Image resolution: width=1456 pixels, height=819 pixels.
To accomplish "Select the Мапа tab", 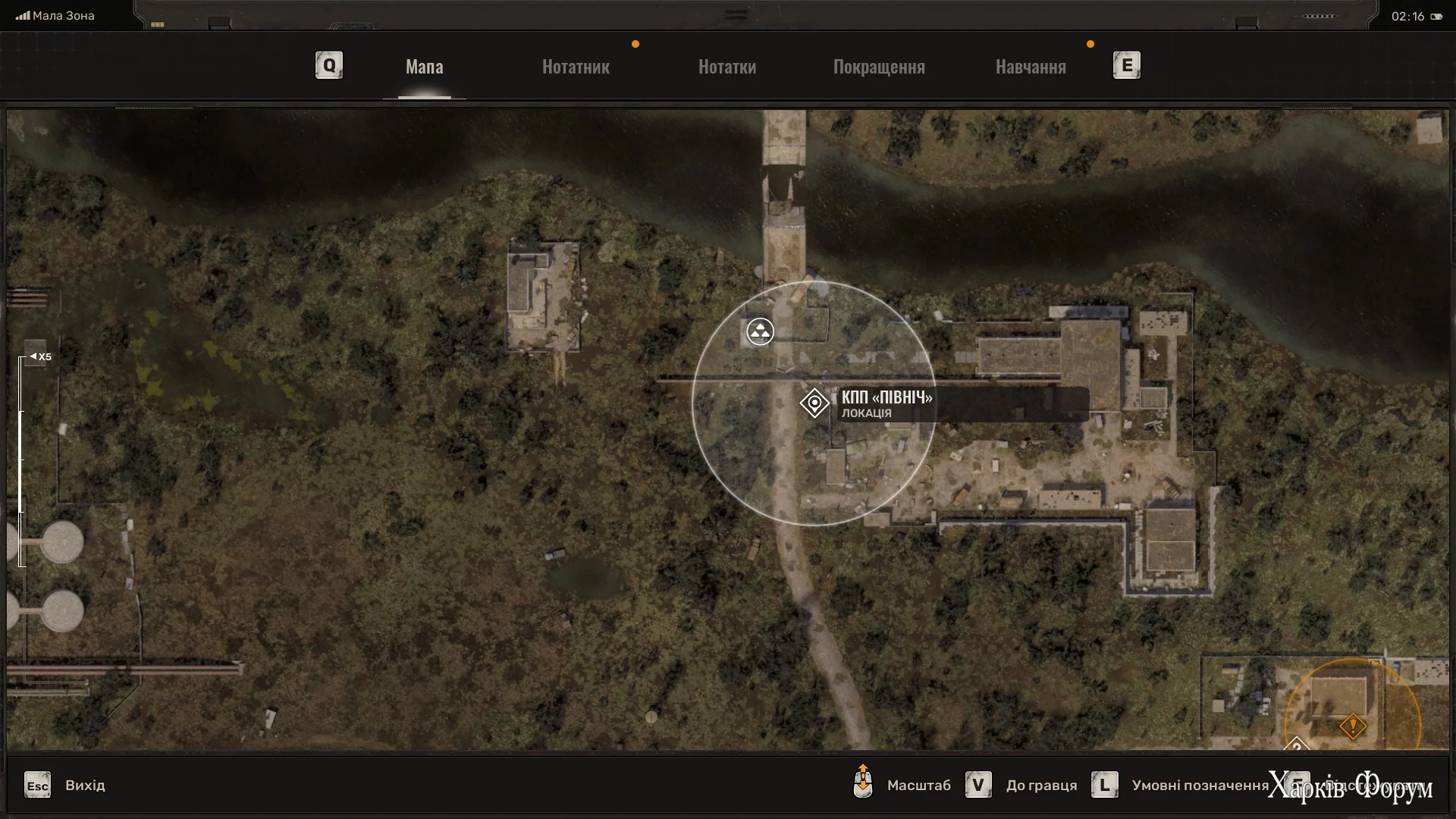I will pos(424,67).
